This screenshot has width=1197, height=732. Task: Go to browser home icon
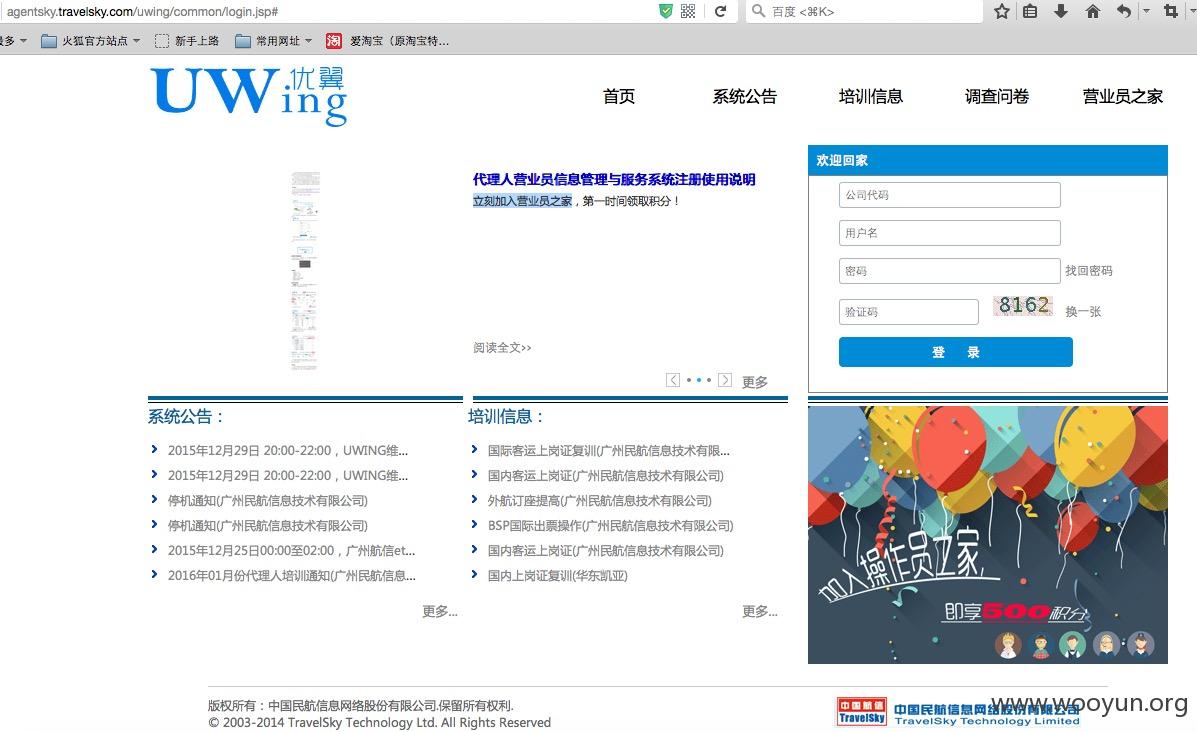coord(1092,11)
